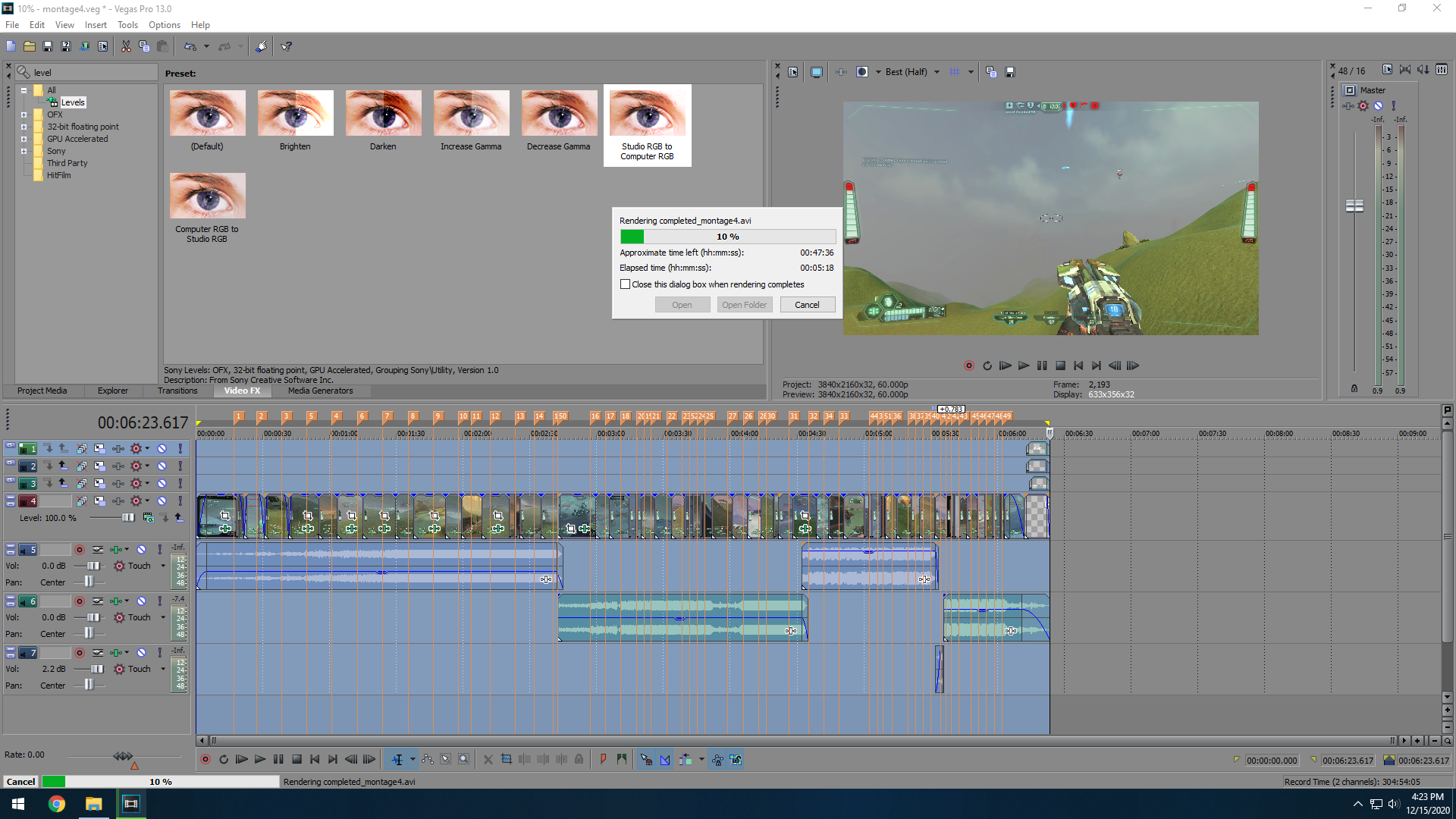Click the Save project icon
The height and width of the screenshot is (819, 1456).
pos(48,46)
